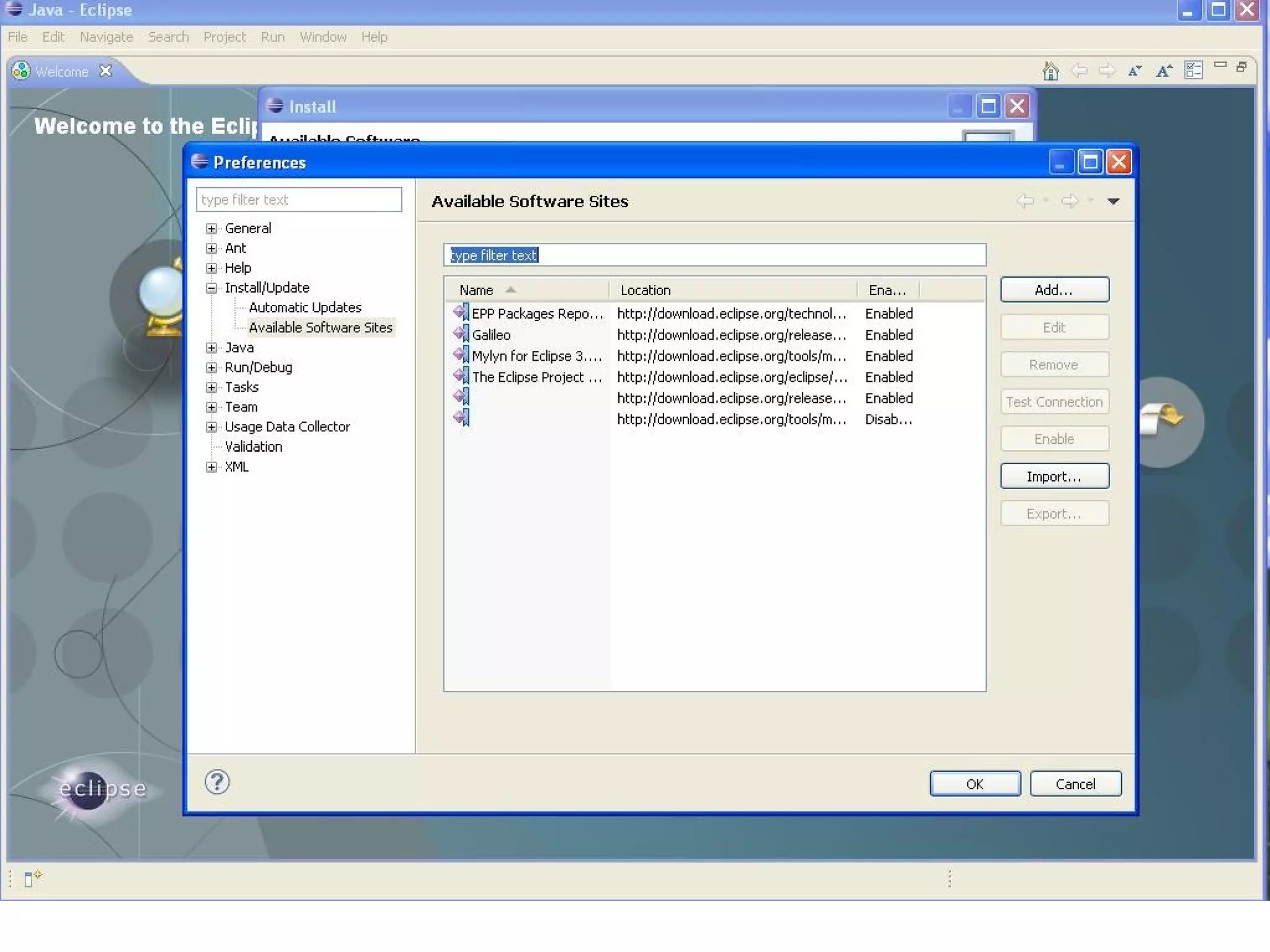Select Automatic Updates in the tree

click(x=304, y=307)
